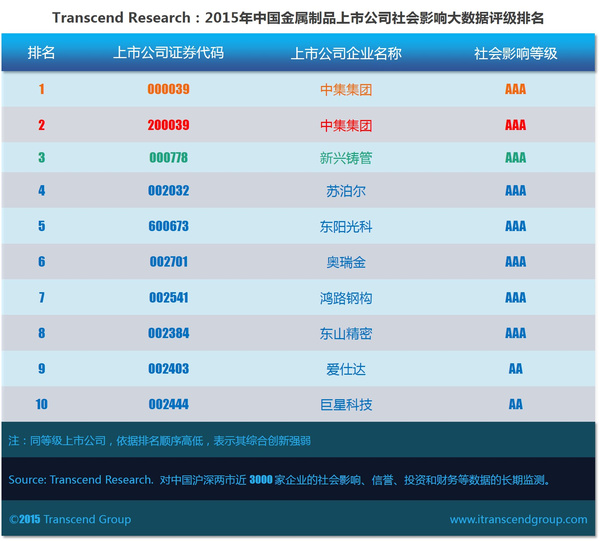Click company name 巨星科技
This screenshot has width=600, height=541.
pos(346,405)
